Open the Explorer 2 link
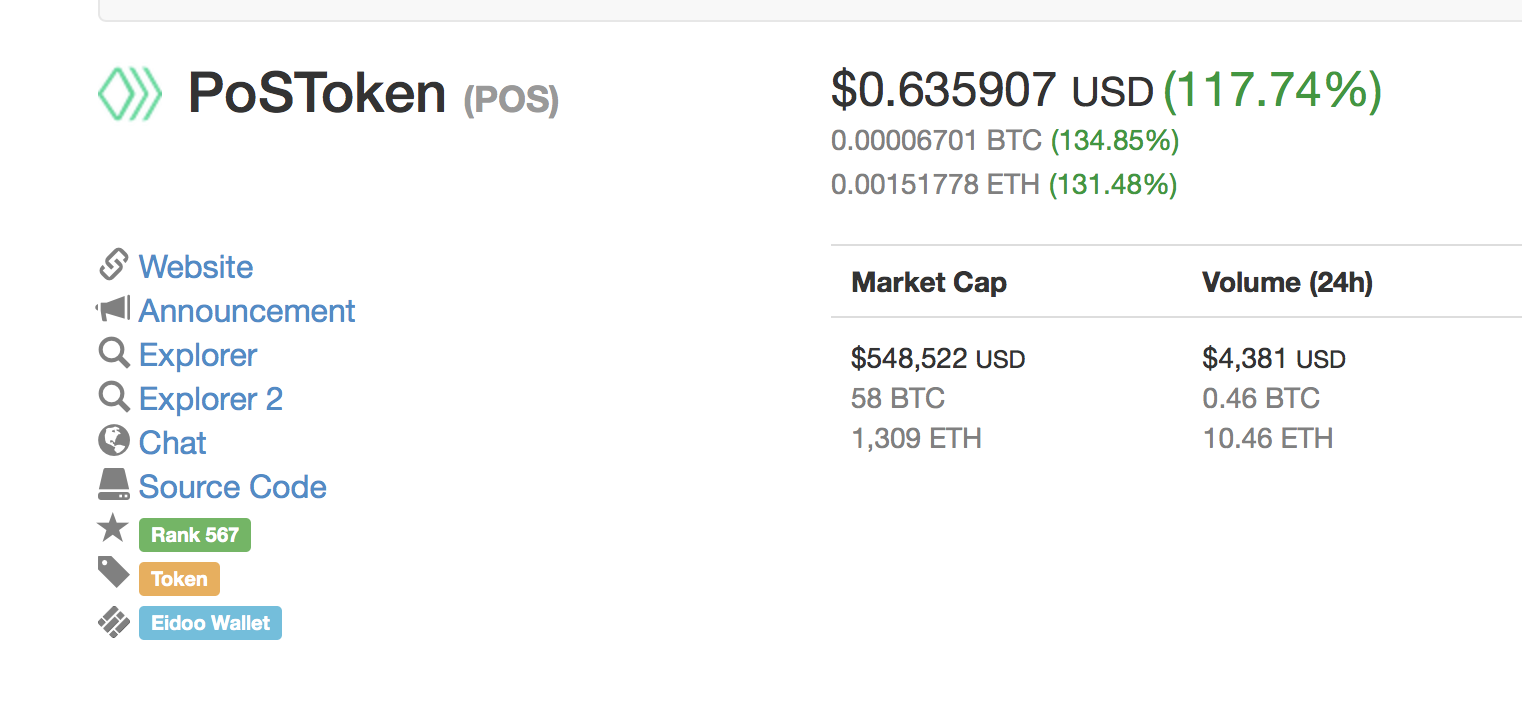Image resolution: width=1522 pixels, height=716 pixels. tap(211, 399)
